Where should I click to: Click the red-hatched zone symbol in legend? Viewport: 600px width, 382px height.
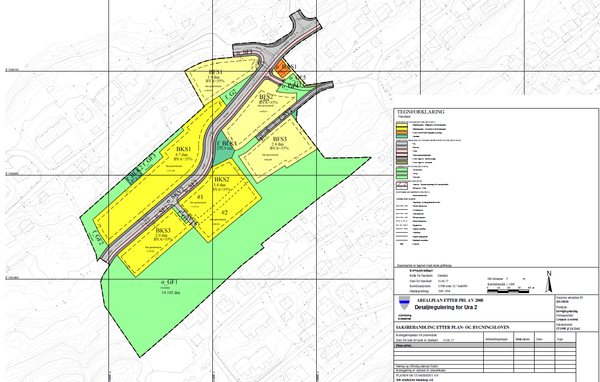(402, 184)
